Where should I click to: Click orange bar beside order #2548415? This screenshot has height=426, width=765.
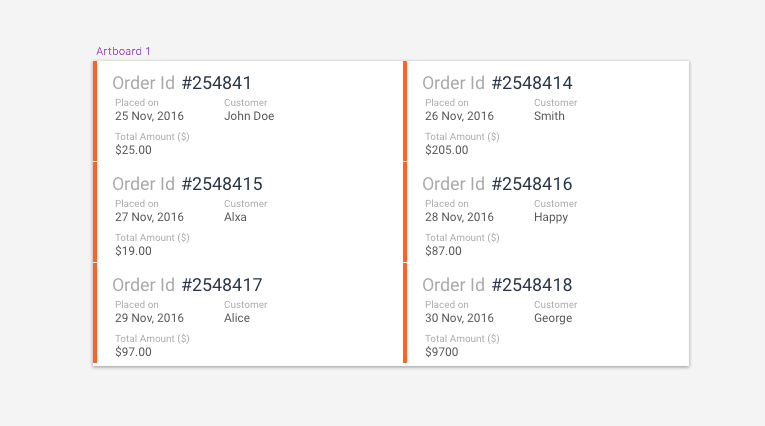[x=95, y=212]
